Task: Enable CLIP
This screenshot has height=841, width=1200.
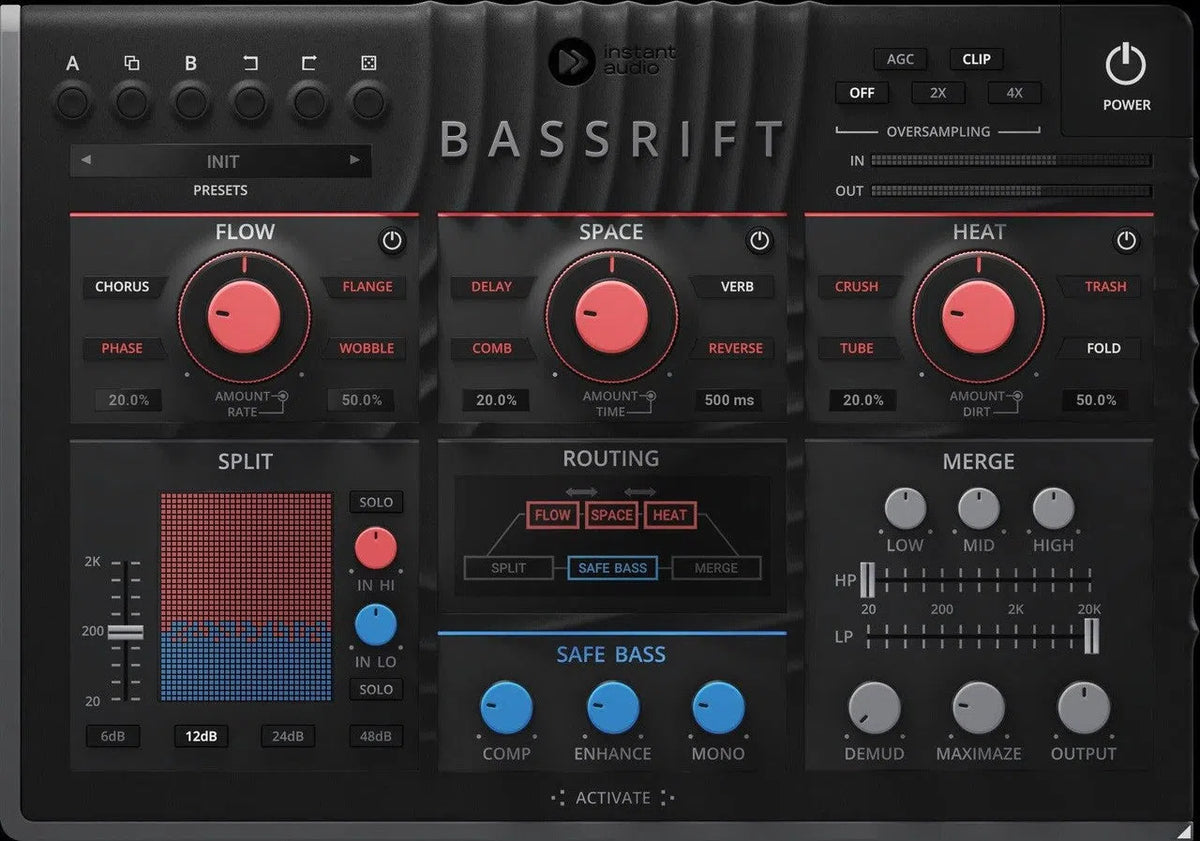Action: [x=975, y=59]
